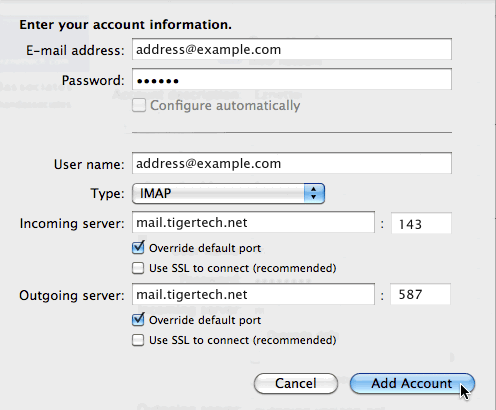This screenshot has height=410, width=496.
Task: Uncheck outgoing server Override default port
Action: [x=138, y=320]
